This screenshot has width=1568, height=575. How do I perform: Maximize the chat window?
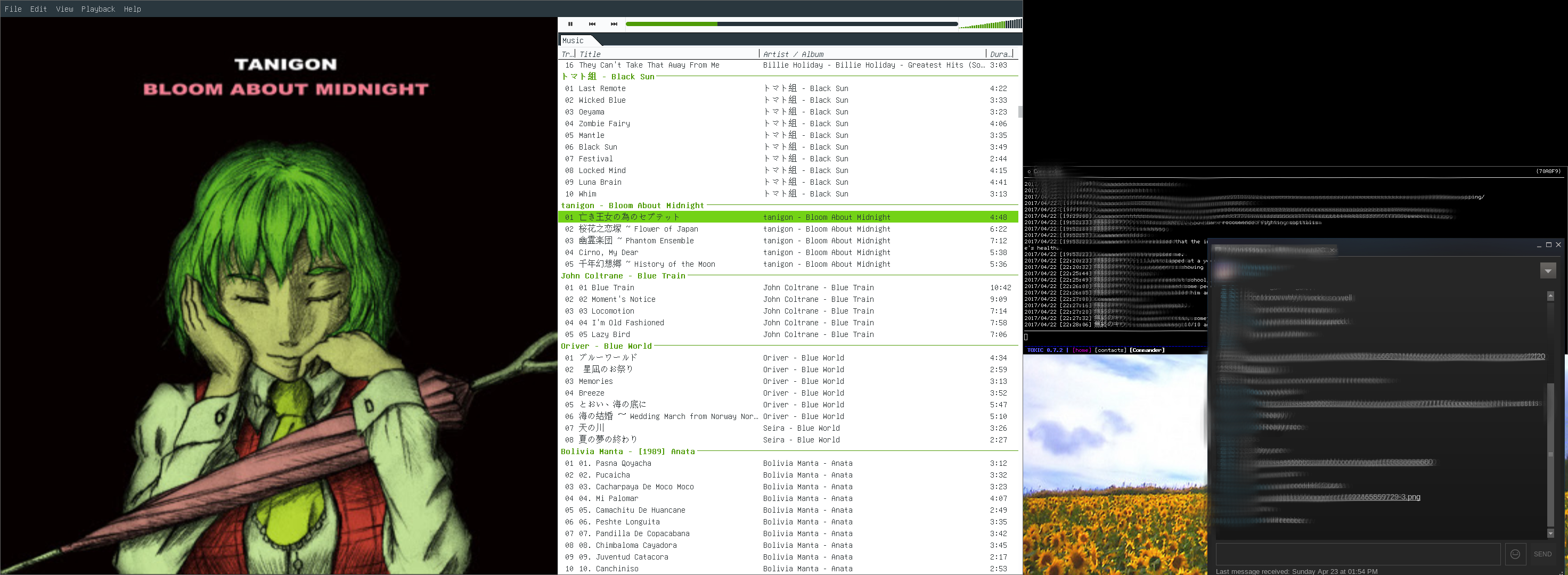tap(1548, 244)
